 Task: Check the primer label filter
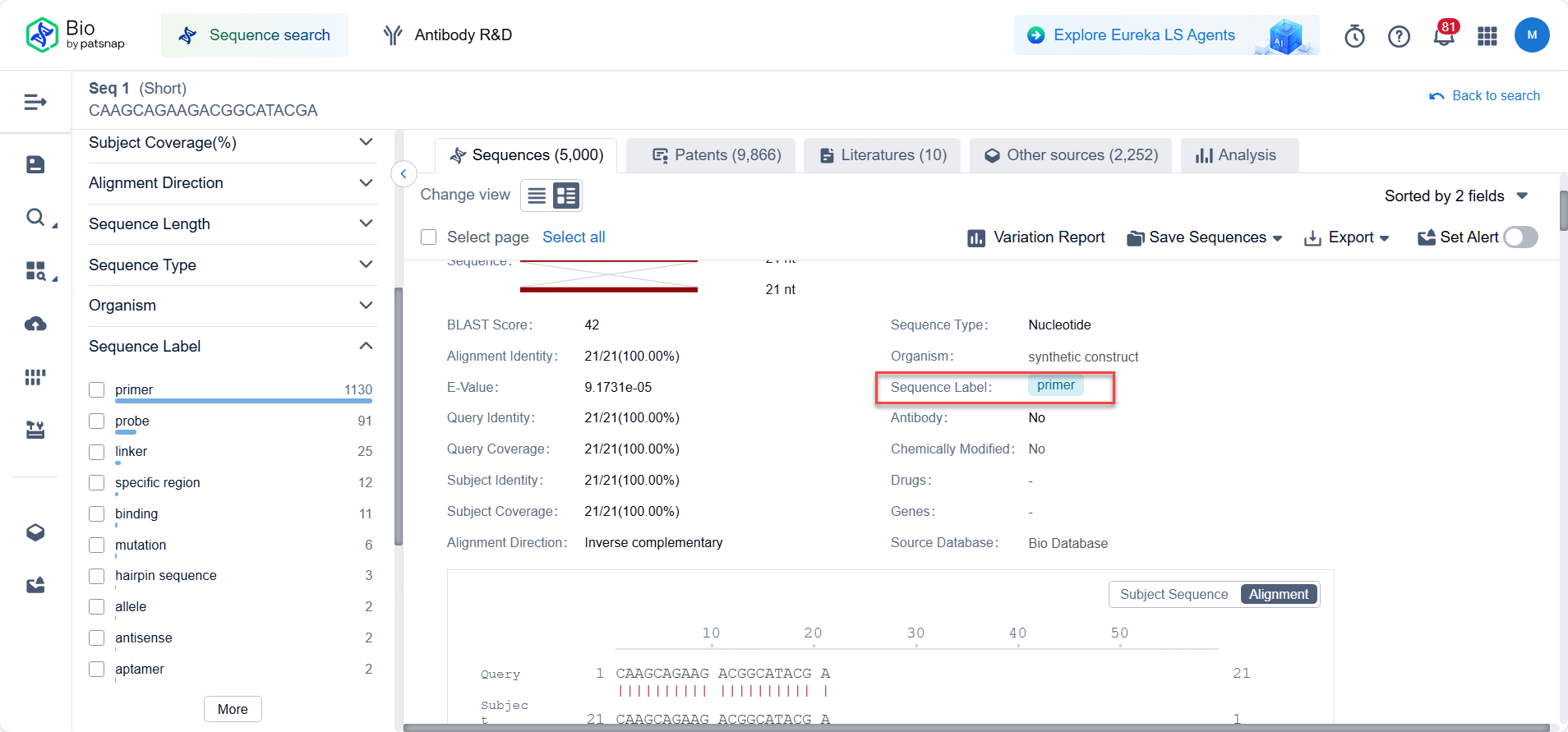[97, 390]
